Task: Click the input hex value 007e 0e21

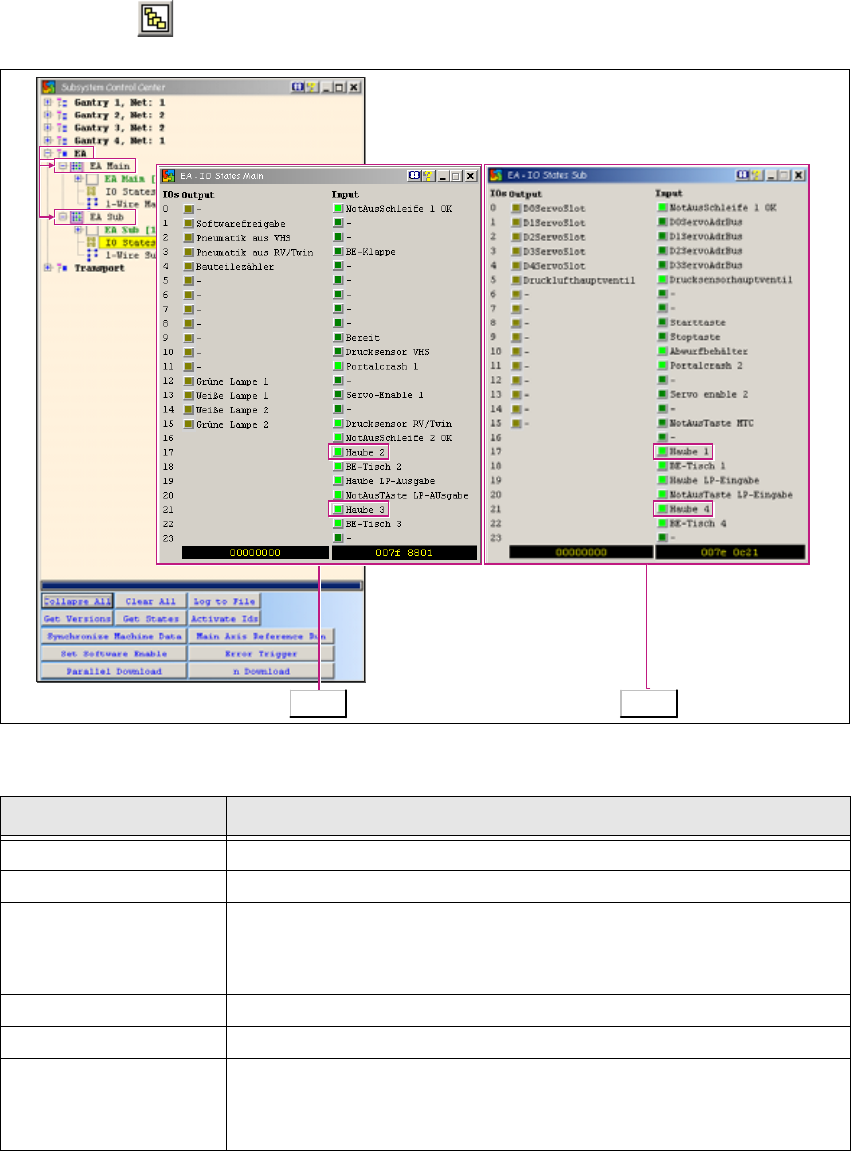Action: 730,552
